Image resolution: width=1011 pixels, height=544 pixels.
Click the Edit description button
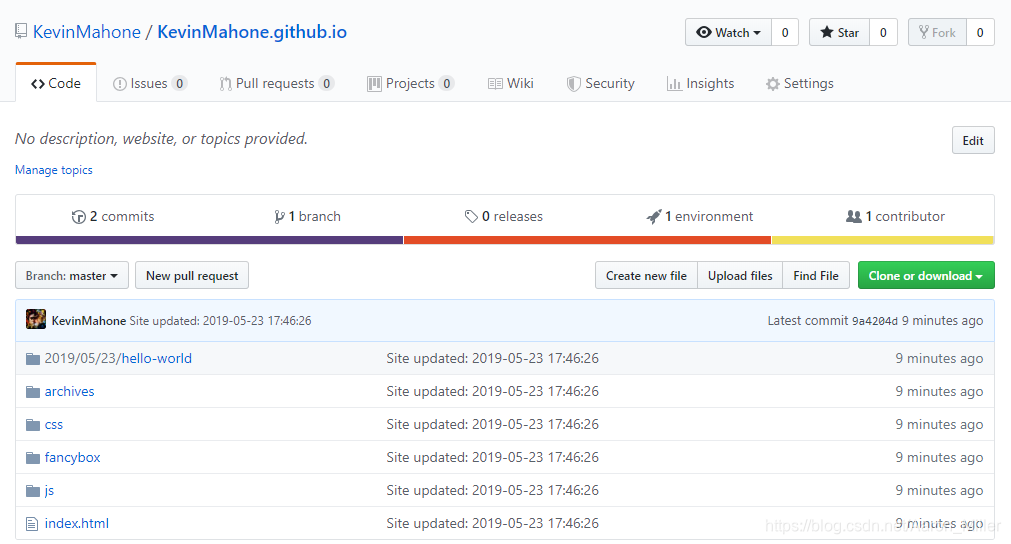tap(973, 141)
